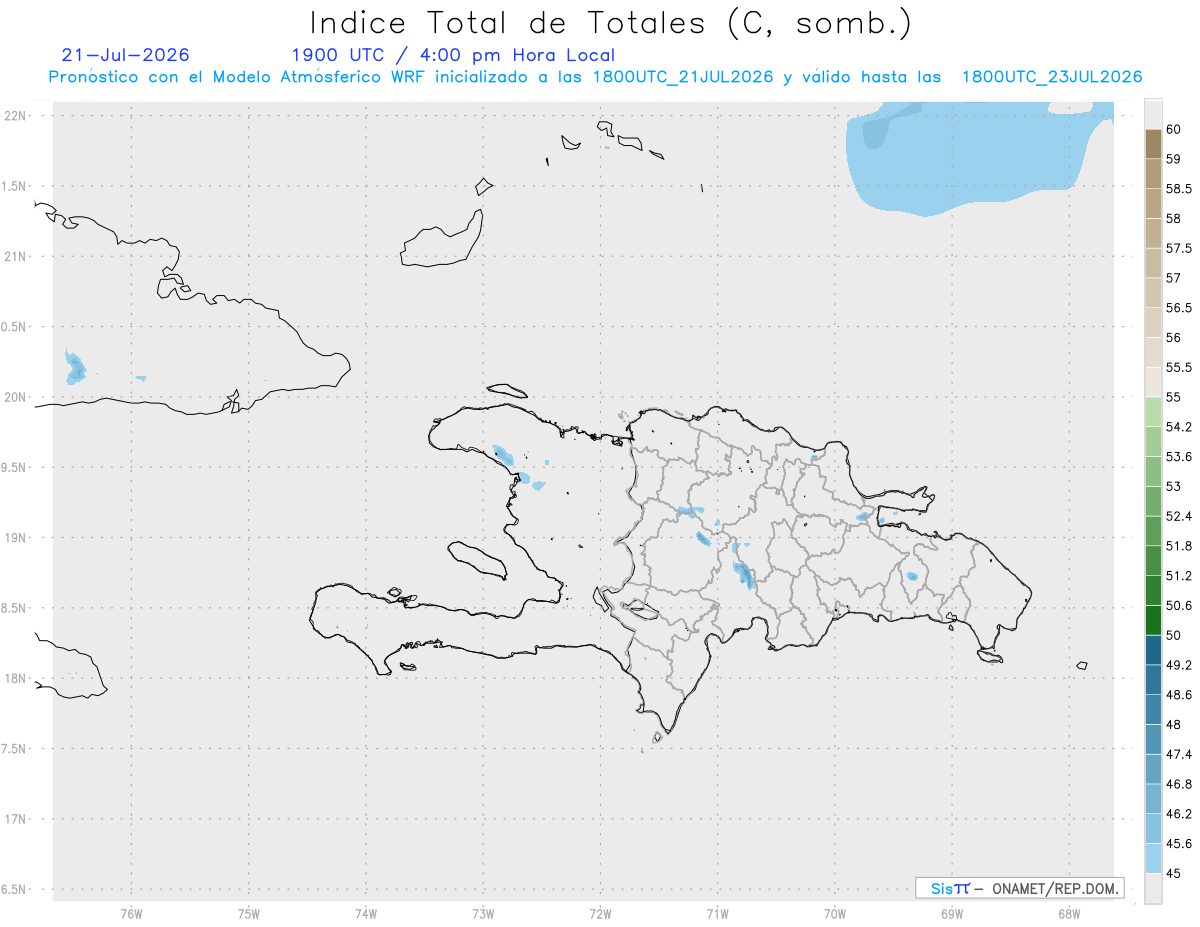
Task: Click the longitude label '68W'
Action: [x=1069, y=914]
